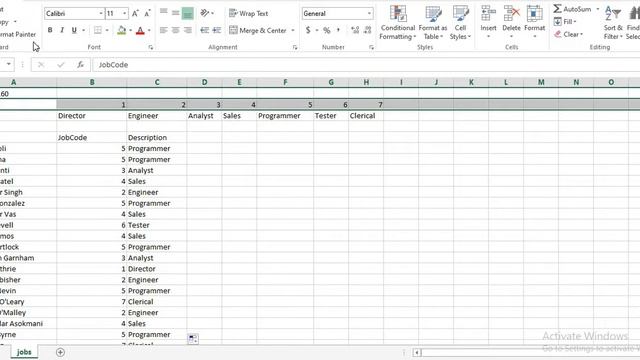Apply the Fill Color bucket
This screenshot has width=640, height=360.
click(121, 30)
